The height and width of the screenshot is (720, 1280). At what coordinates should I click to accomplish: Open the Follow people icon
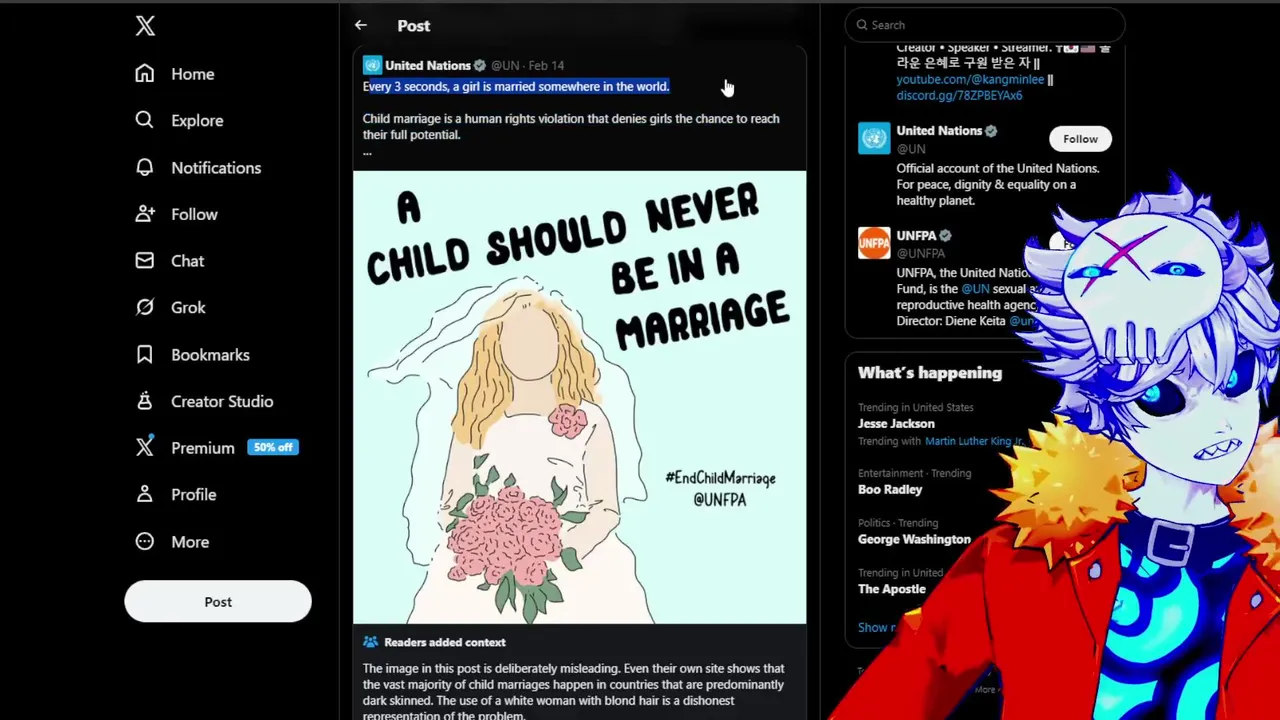(145, 214)
